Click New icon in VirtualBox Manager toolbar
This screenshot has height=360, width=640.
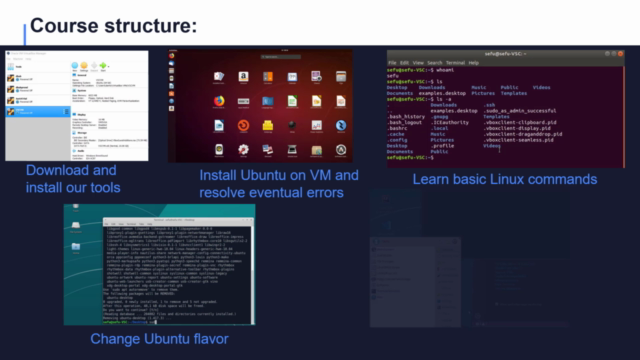pos(75,65)
